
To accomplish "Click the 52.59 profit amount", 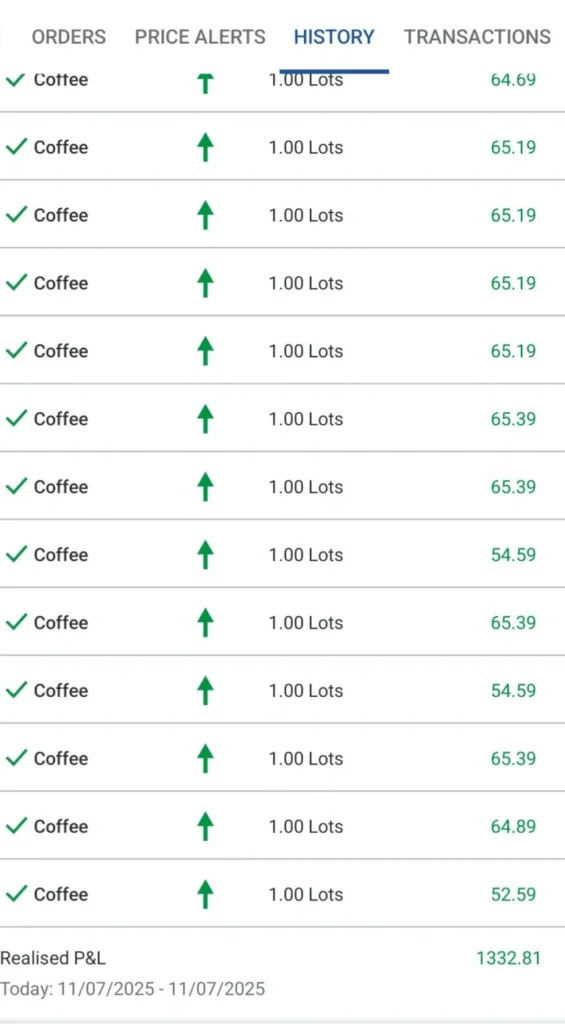I will [x=513, y=894].
